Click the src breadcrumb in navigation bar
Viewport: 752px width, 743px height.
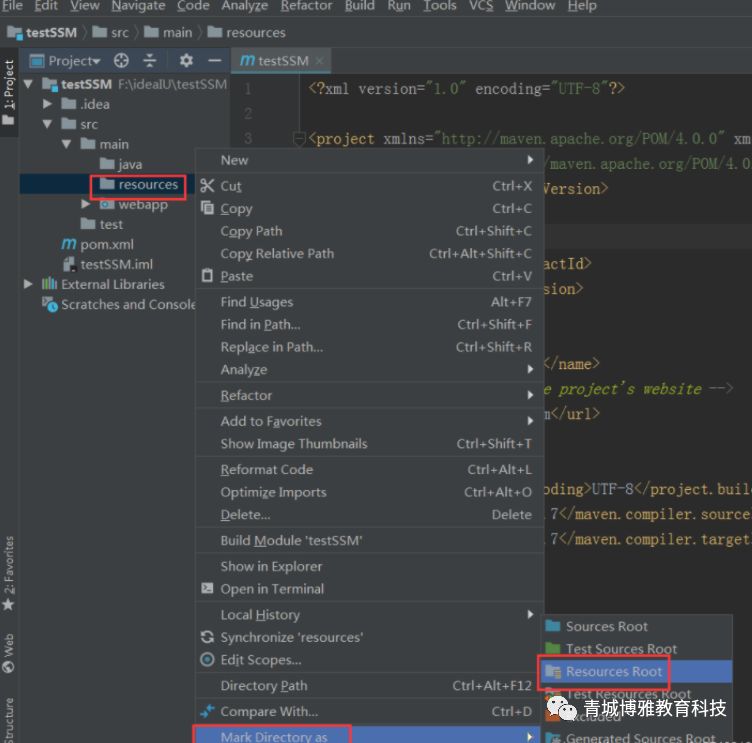click(110, 33)
